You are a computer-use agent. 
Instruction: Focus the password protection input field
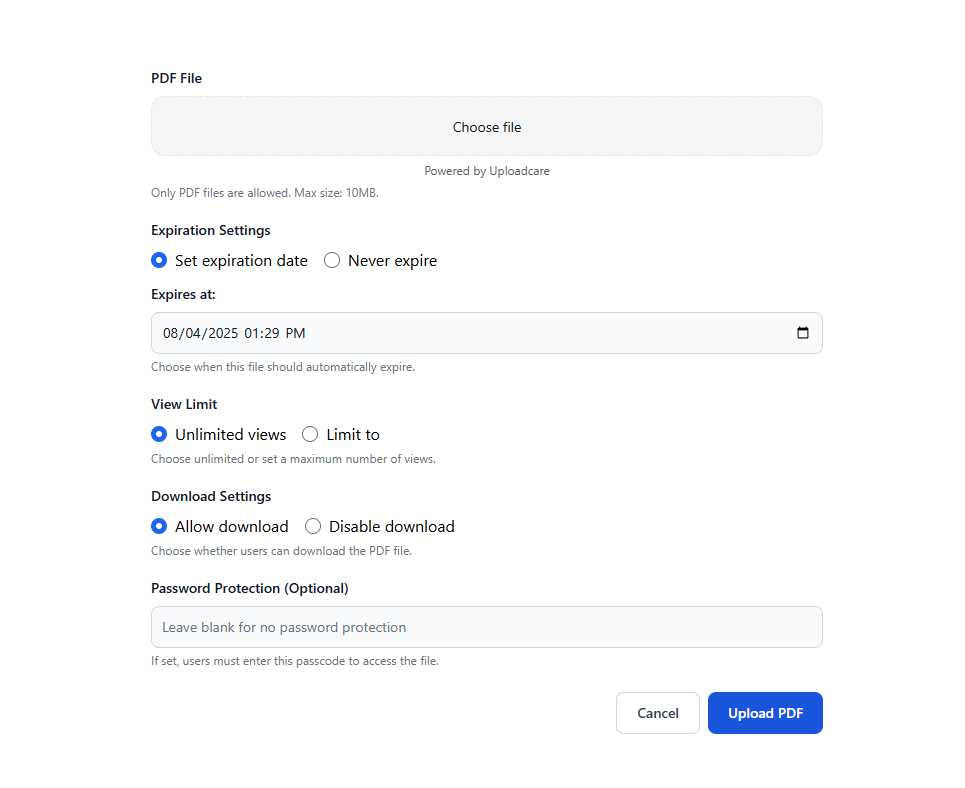(487, 627)
